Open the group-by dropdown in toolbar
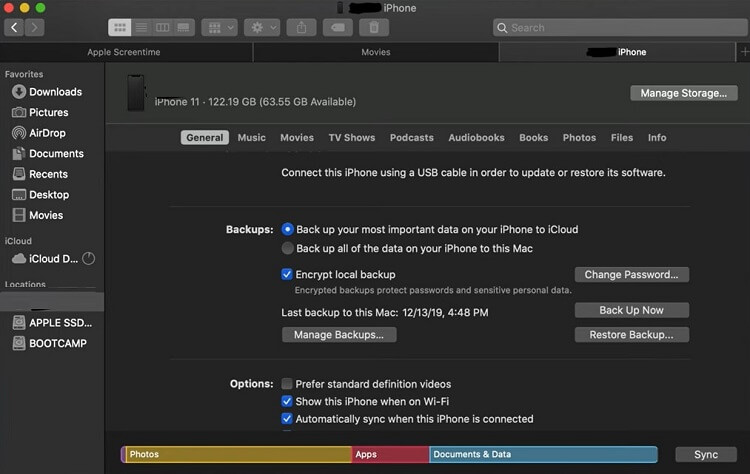750x474 pixels. 220,28
